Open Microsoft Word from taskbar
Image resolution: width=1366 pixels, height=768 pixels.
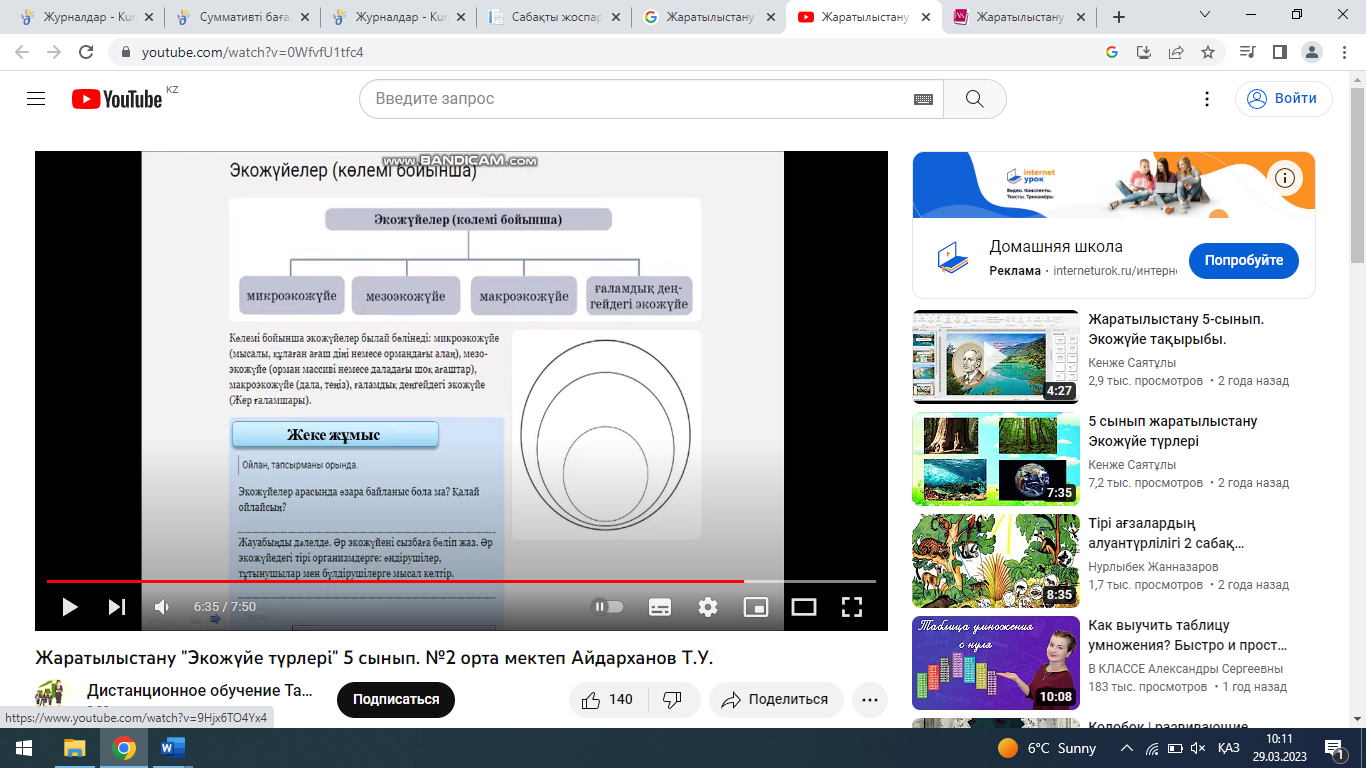tap(173, 748)
